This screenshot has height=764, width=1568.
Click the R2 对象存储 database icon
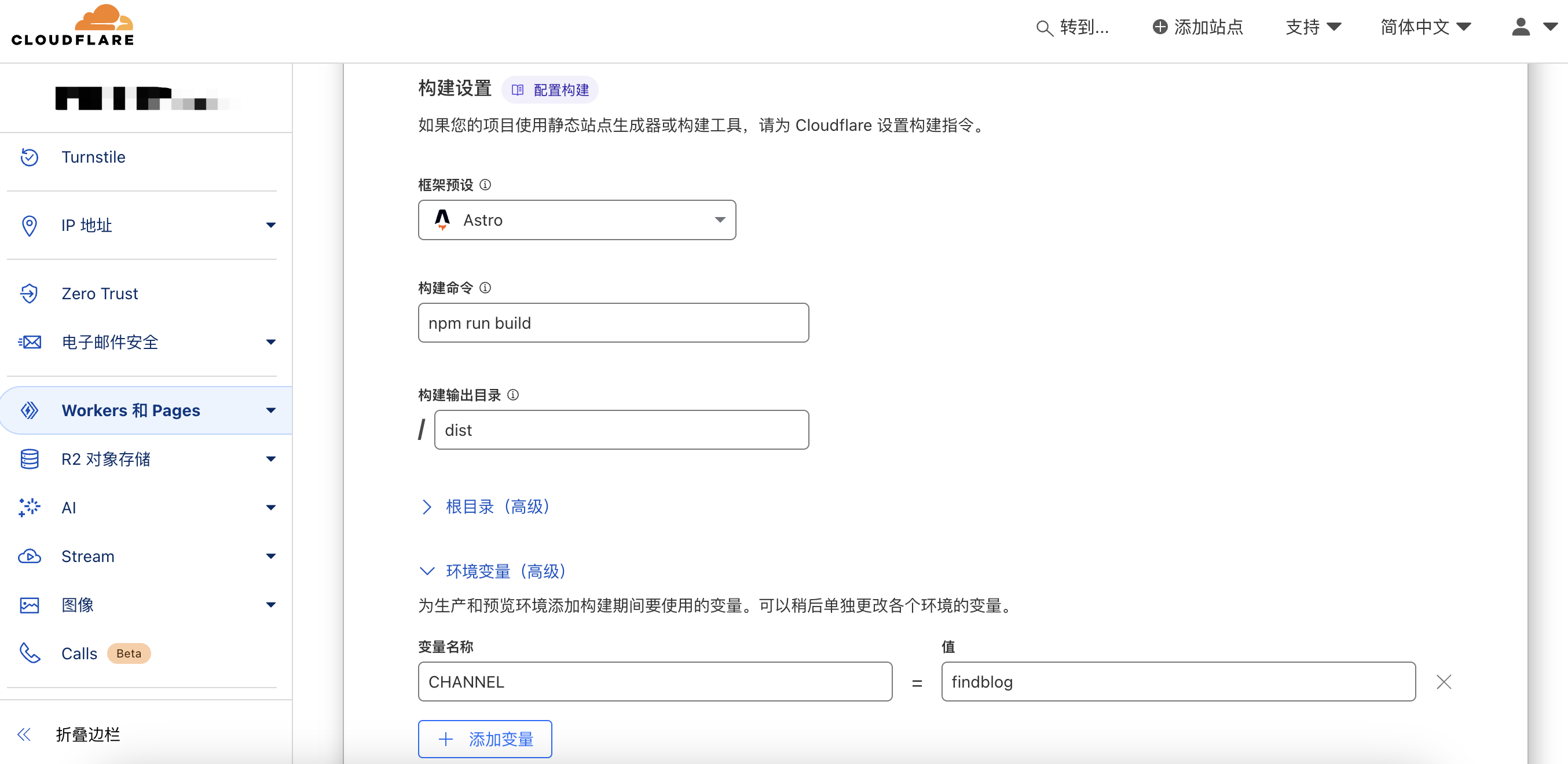(x=29, y=458)
